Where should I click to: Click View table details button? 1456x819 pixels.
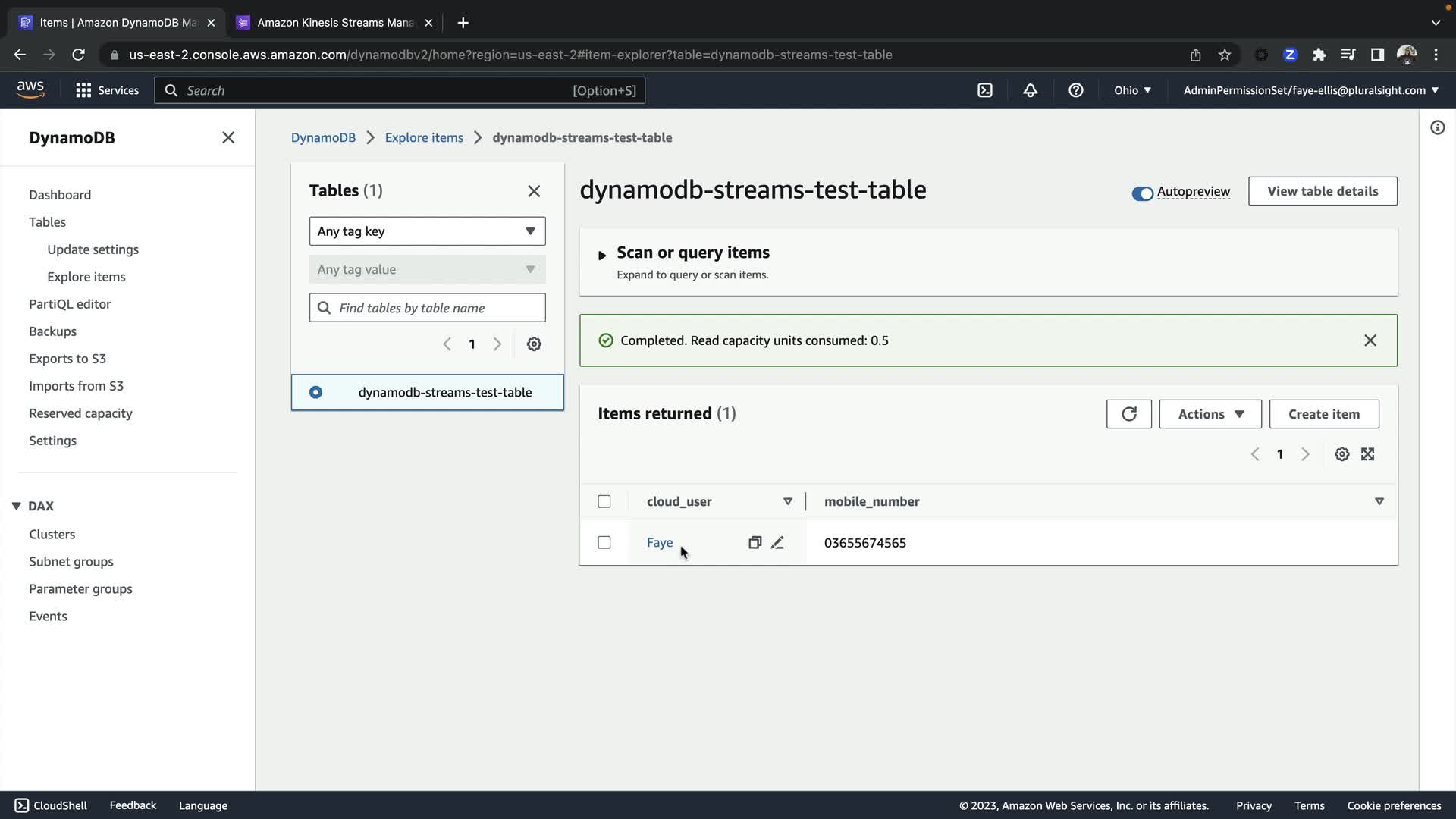tap(1322, 191)
